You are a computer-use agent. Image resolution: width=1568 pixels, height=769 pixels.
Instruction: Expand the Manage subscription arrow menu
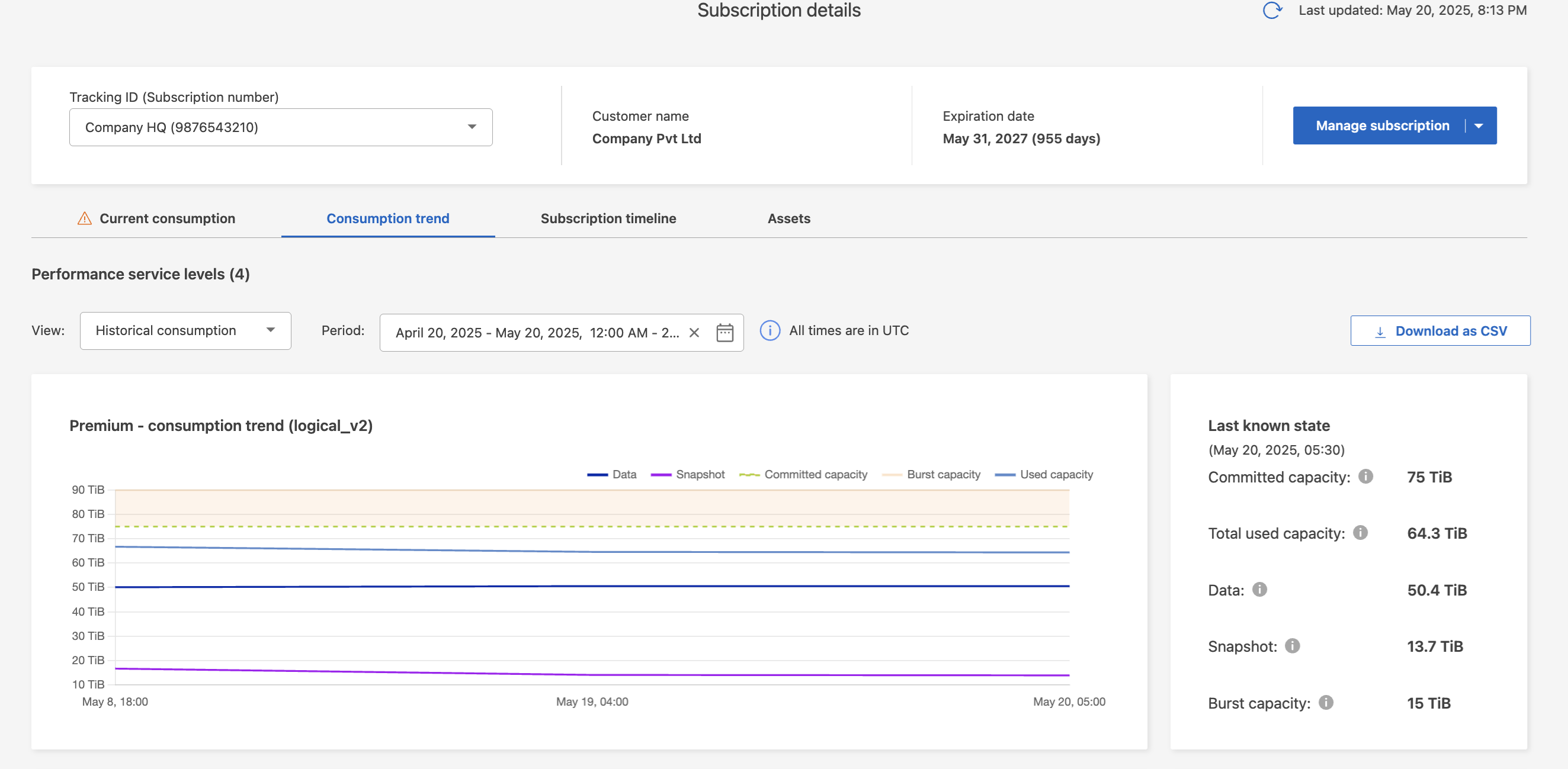click(1479, 126)
